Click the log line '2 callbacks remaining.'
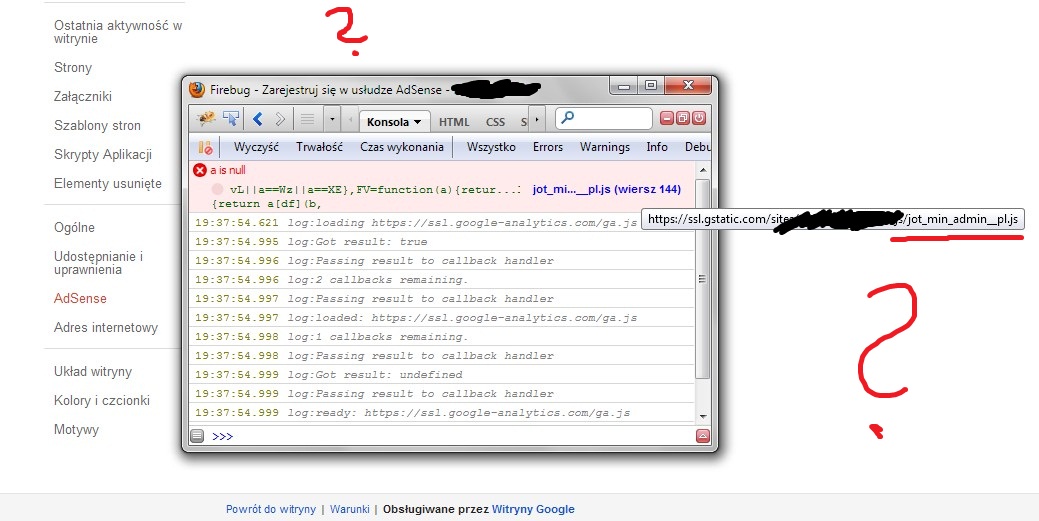 click(x=378, y=280)
